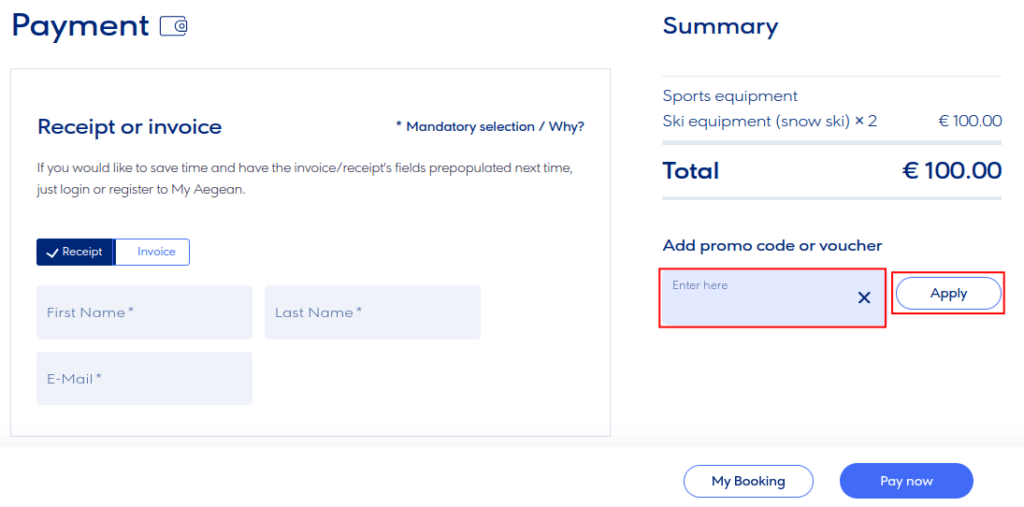Switch to the Invoice option
Viewport: 1024px width, 507px height.
pyautogui.click(x=155, y=252)
